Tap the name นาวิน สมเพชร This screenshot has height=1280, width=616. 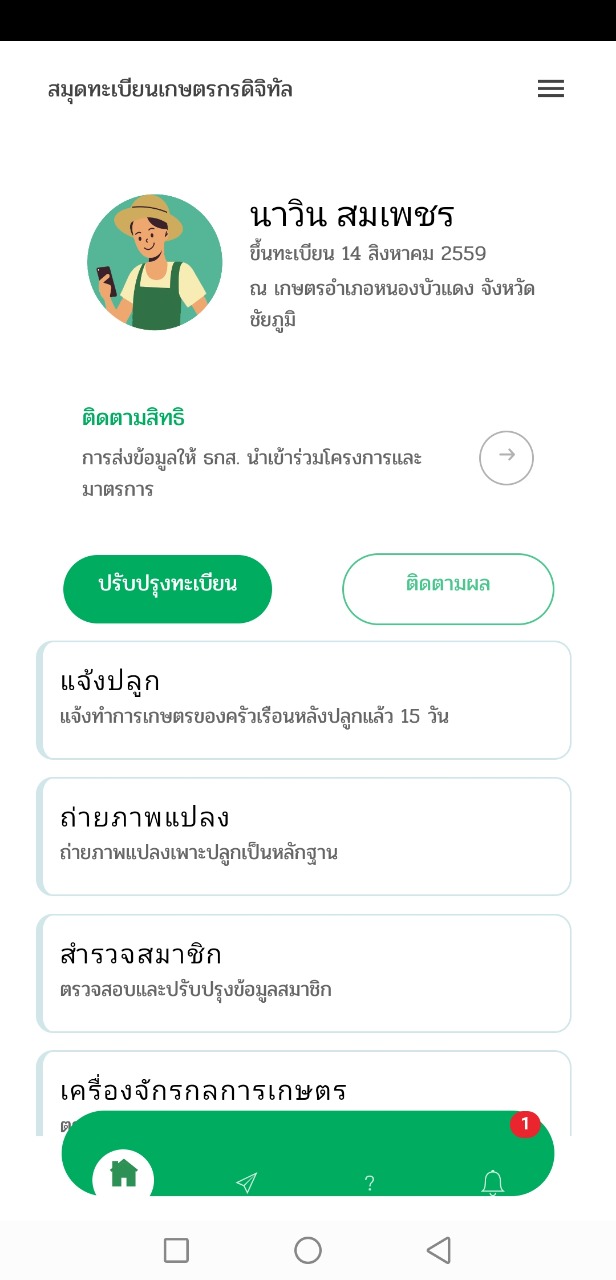click(x=351, y=215)
